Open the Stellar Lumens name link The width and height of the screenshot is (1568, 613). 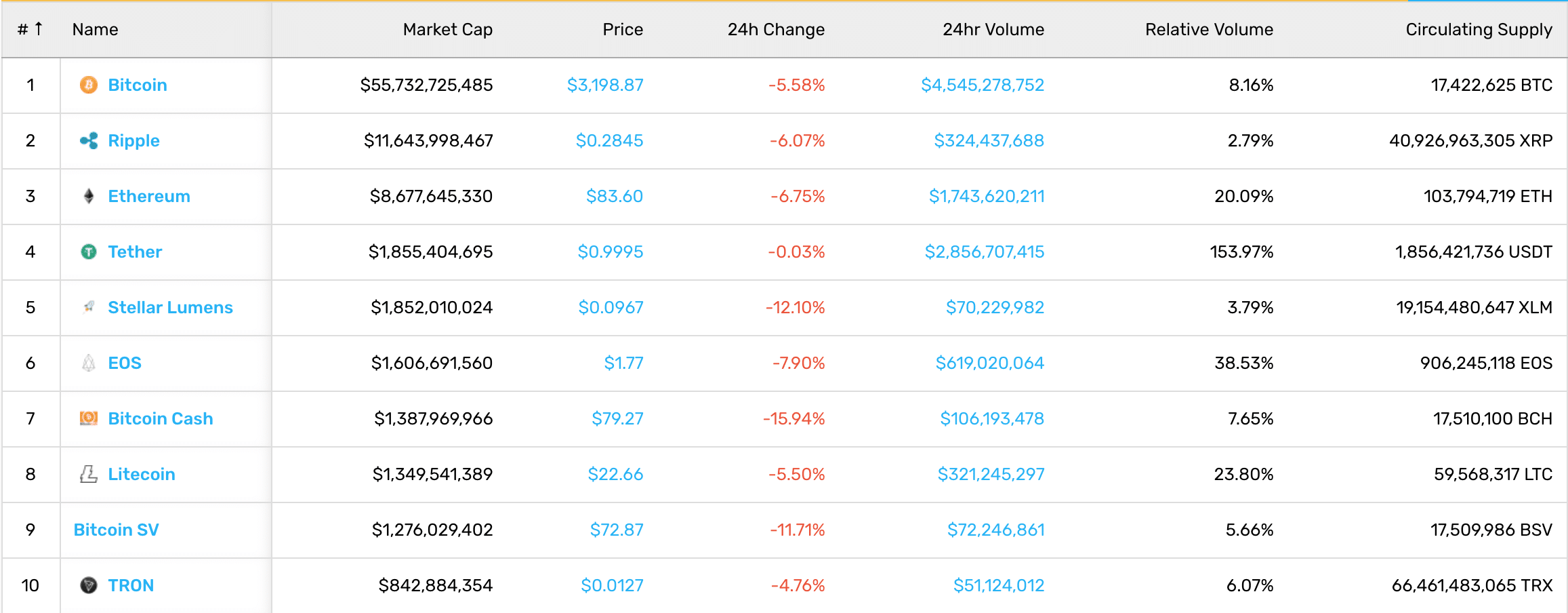(x=170, y=307)
